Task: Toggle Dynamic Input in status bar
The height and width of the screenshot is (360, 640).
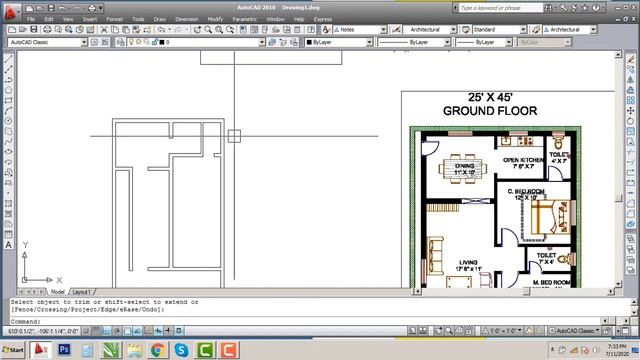Action: click(x=158, y=331)
